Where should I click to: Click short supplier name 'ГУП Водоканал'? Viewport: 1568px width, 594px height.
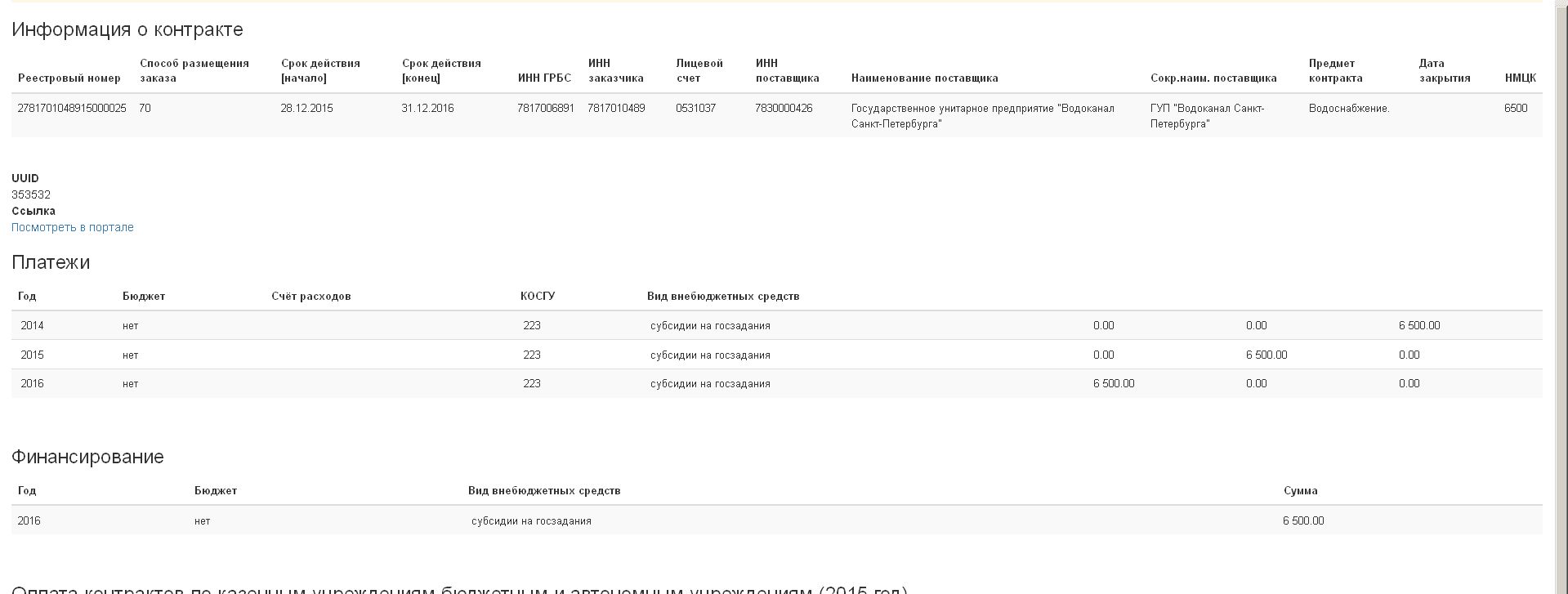[x=1207, y=116]
